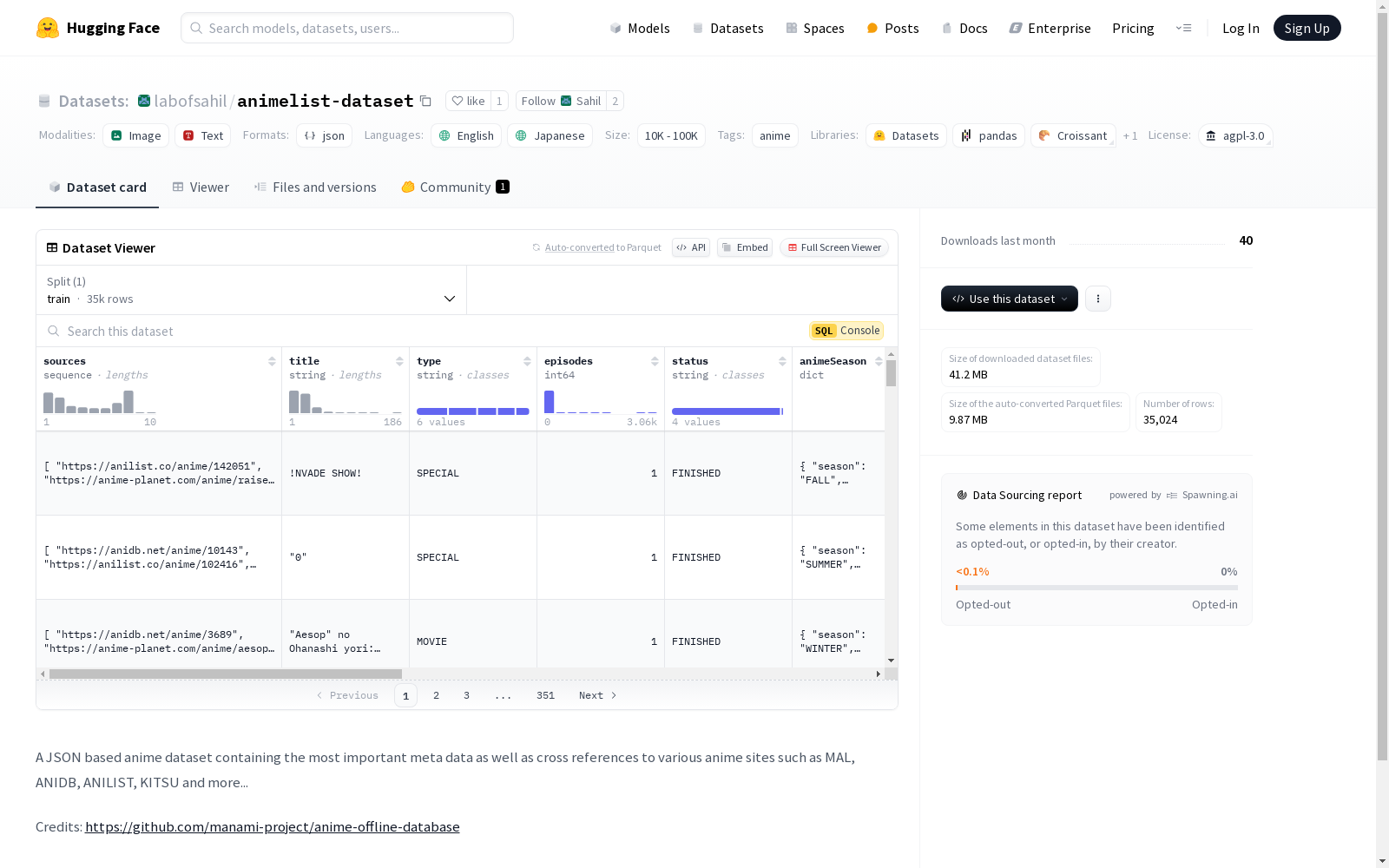Sort the type column
Image resolution: width=1389 pixels, height=868 pixels.
pyautogui.click(x=527, y=361)
